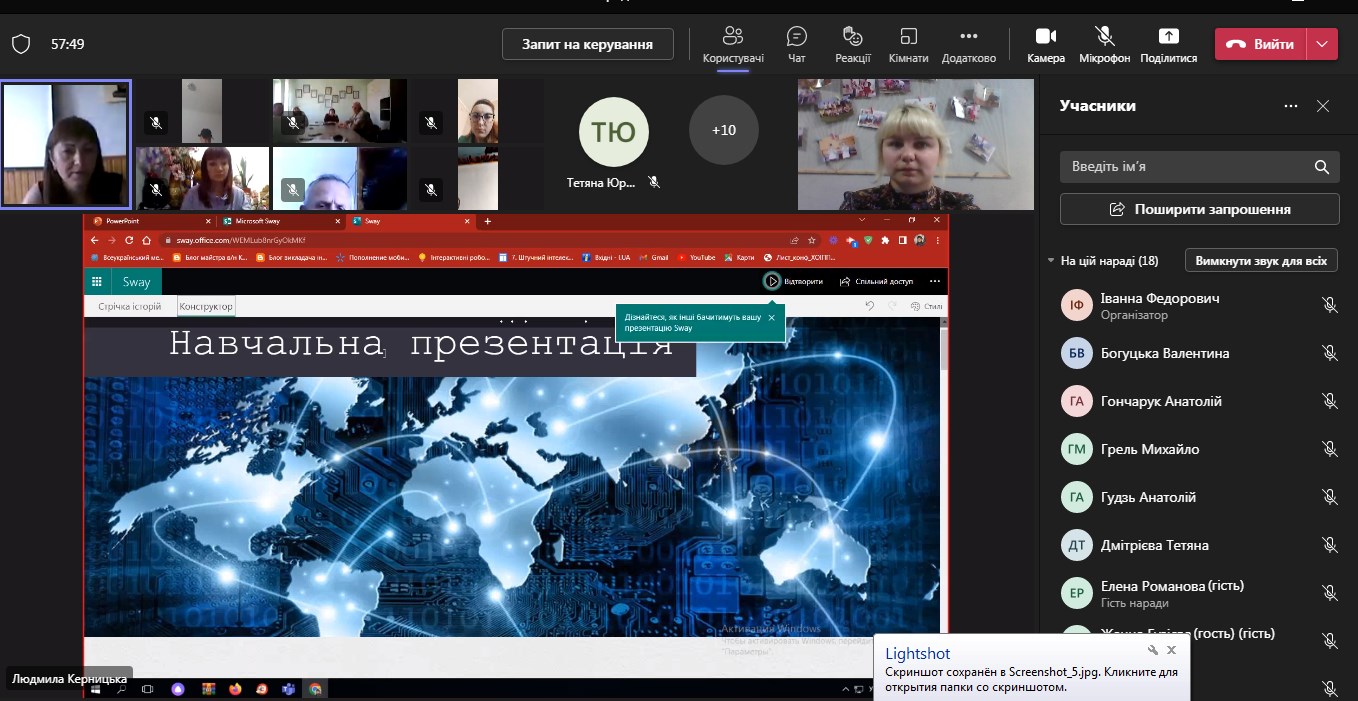This screenshot has height=701, width=1358.
Task: Collapse the 'На цій нараді (18)' section
Action: (1051, 261)
